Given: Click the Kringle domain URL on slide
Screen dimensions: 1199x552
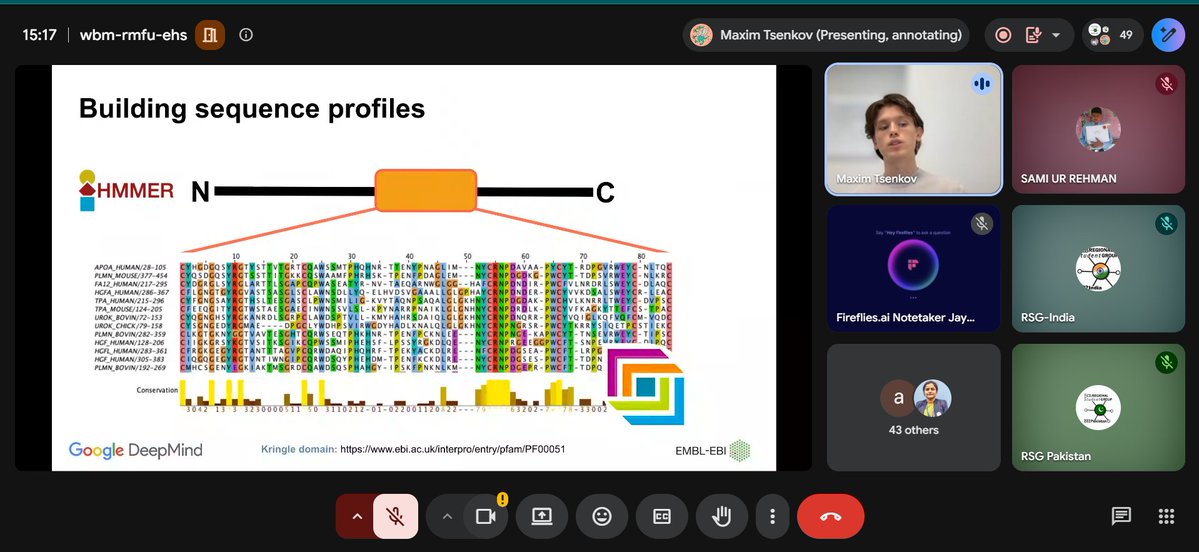Looking at the screenshot, I should 453,450.
